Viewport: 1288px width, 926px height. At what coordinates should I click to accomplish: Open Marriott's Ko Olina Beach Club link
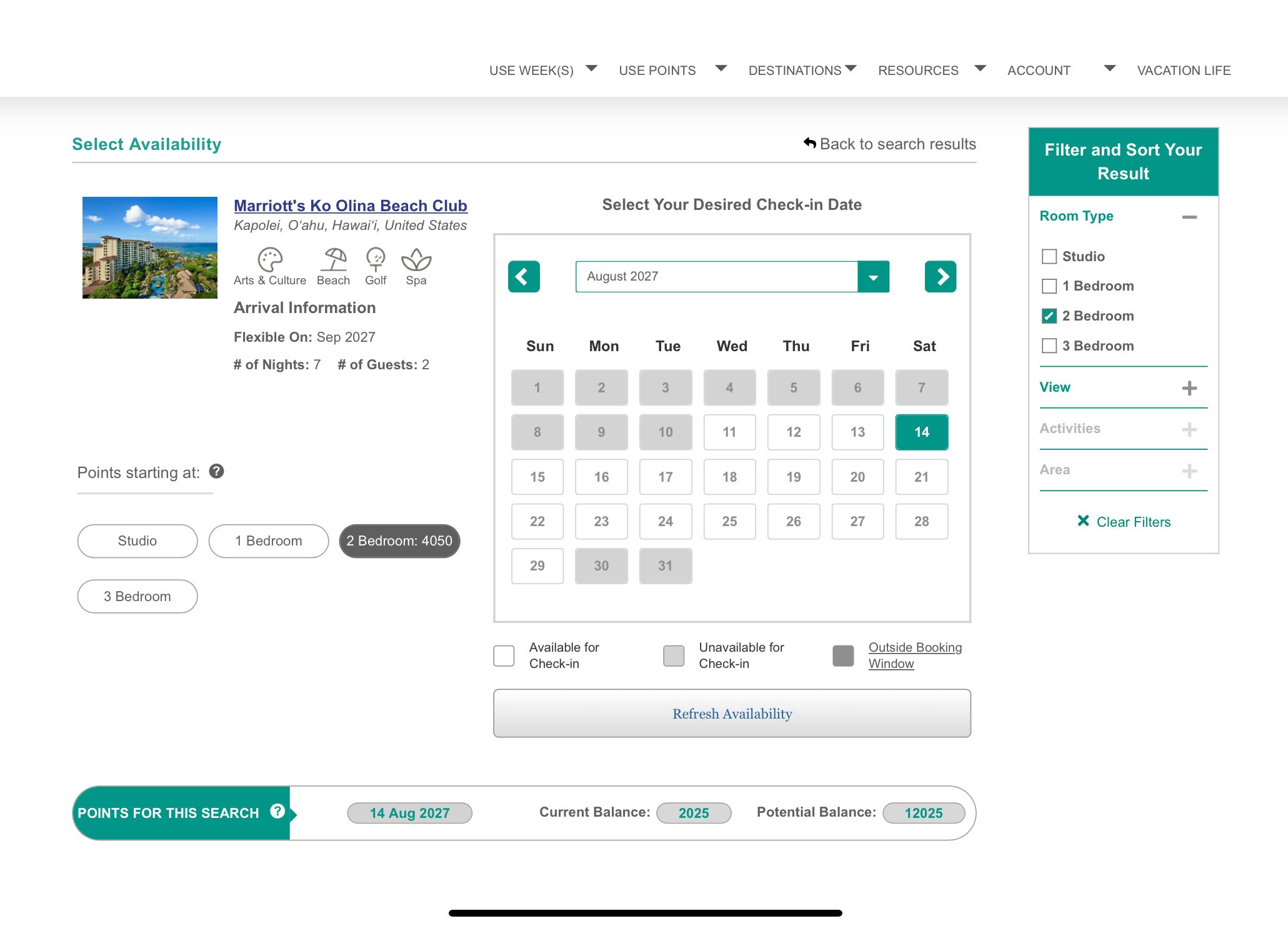[351, 206]
